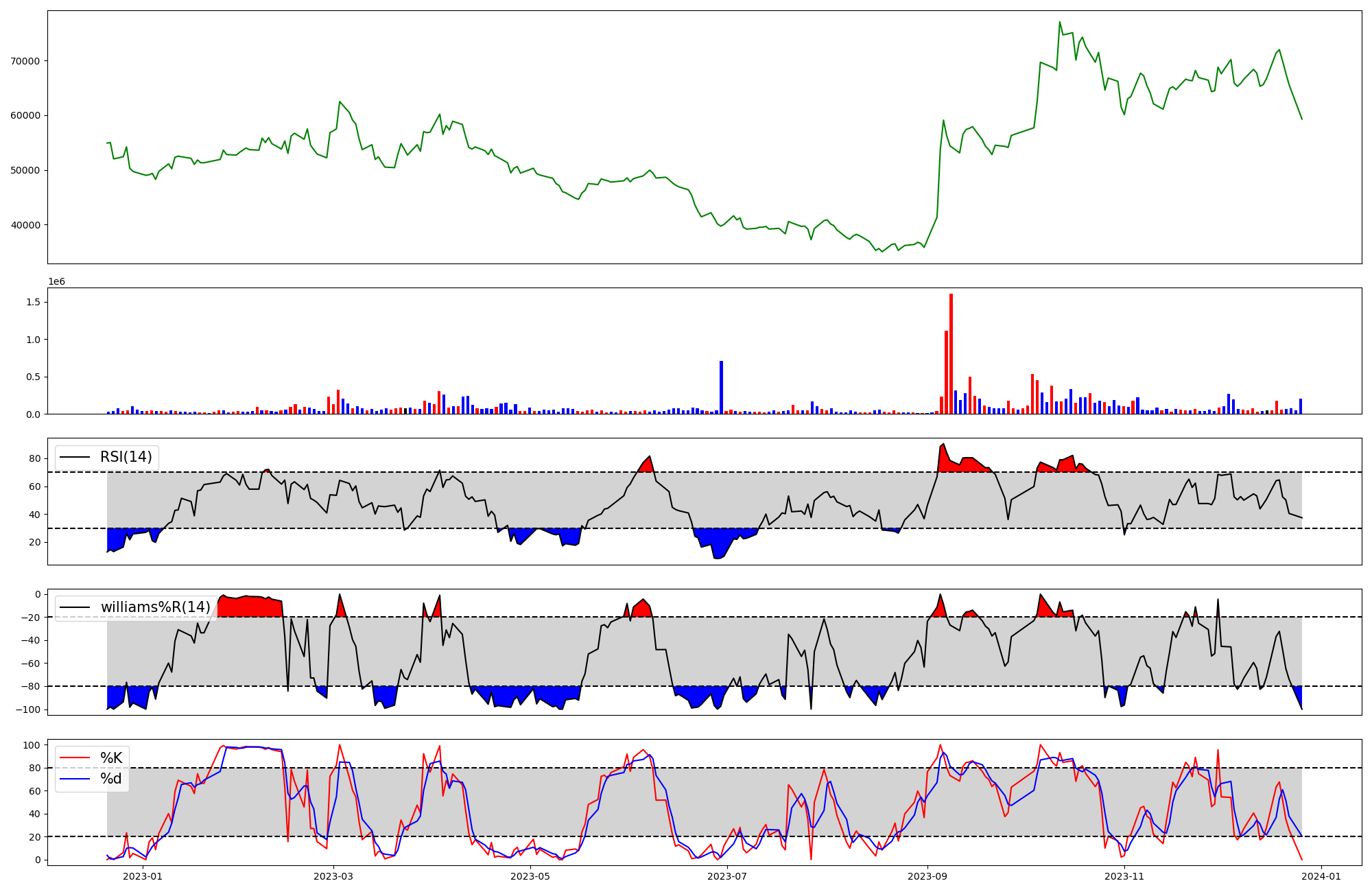Click the tall blue volume bar near 2023-07
Viewport: 1372px width, 892px height.
pyautogui.click(x=721, y=388)
